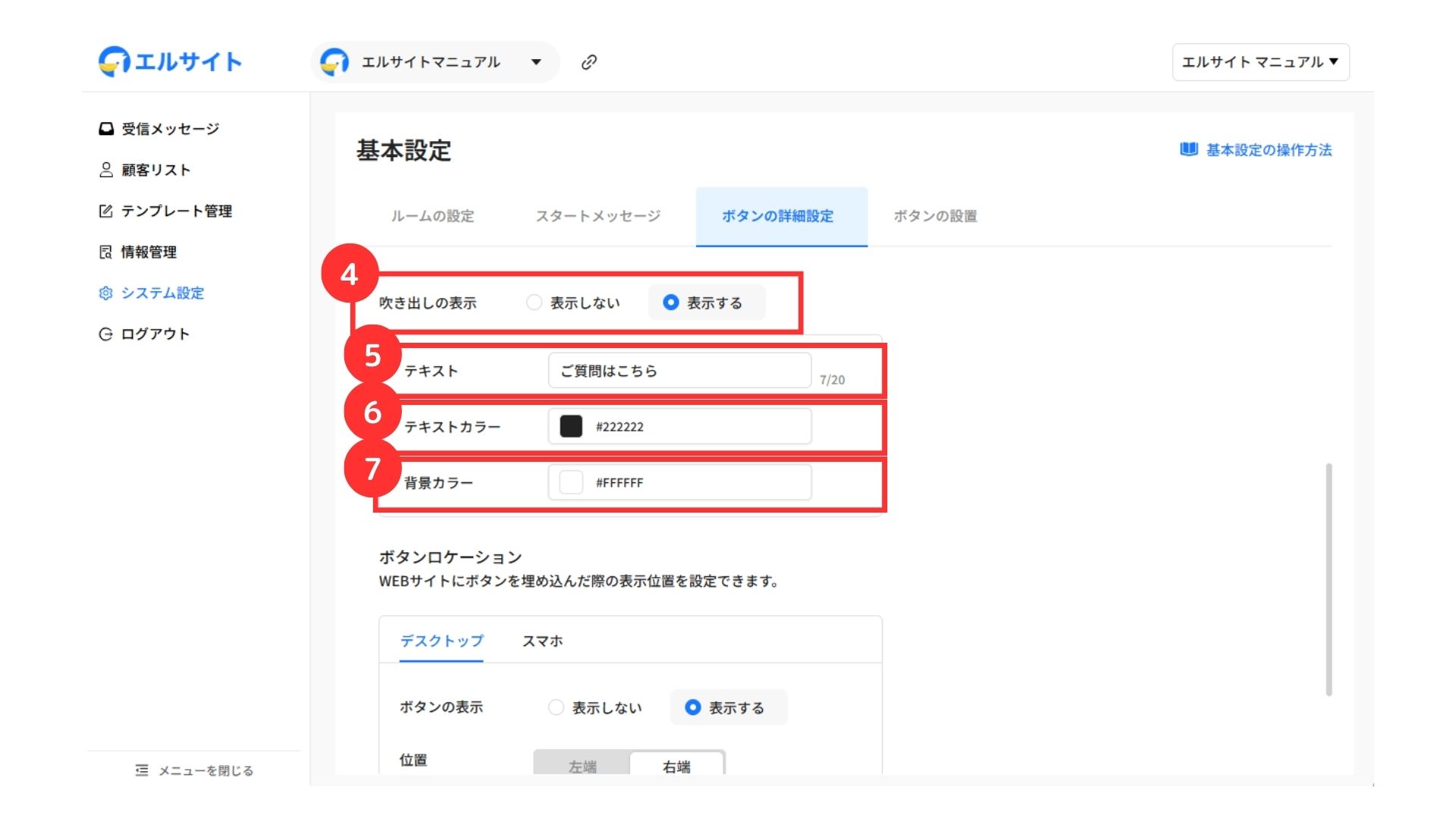Click the menu collapse icon メニューを閉じる
The image size is (1456, 819).
[142, 770]
